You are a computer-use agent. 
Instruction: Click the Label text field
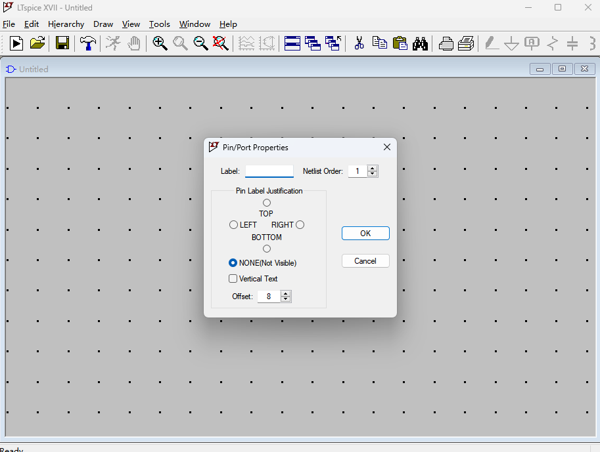269,171
